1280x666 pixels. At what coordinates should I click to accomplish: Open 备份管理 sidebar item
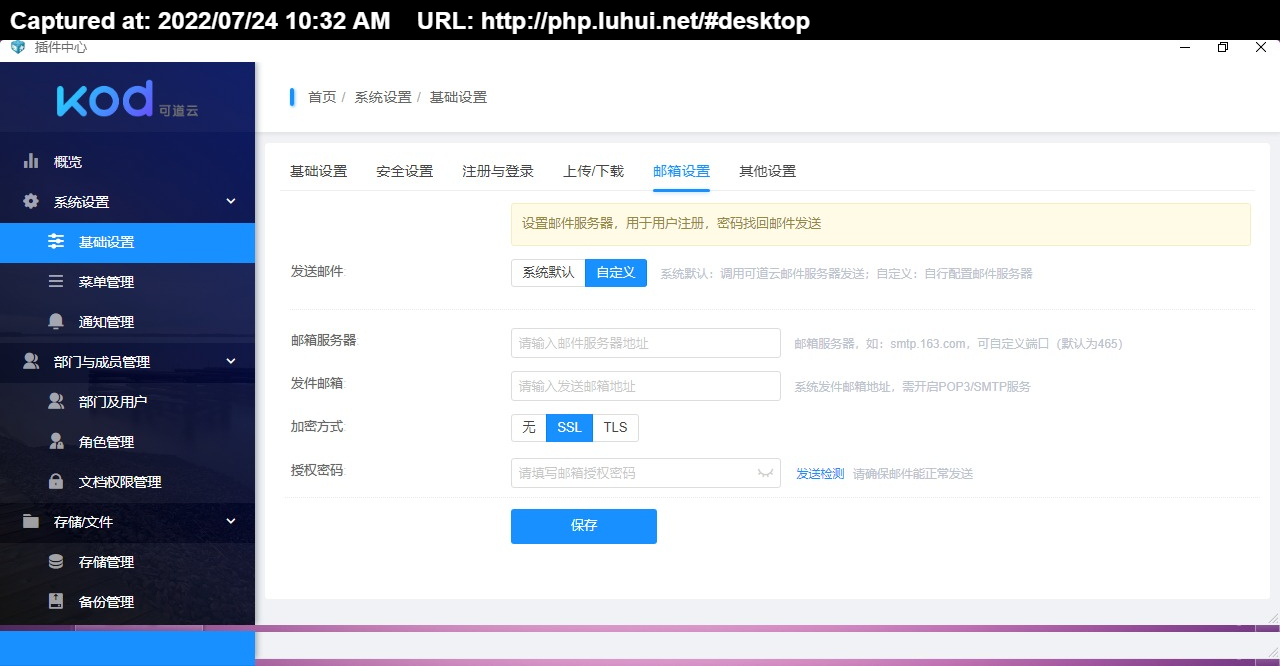127,602
